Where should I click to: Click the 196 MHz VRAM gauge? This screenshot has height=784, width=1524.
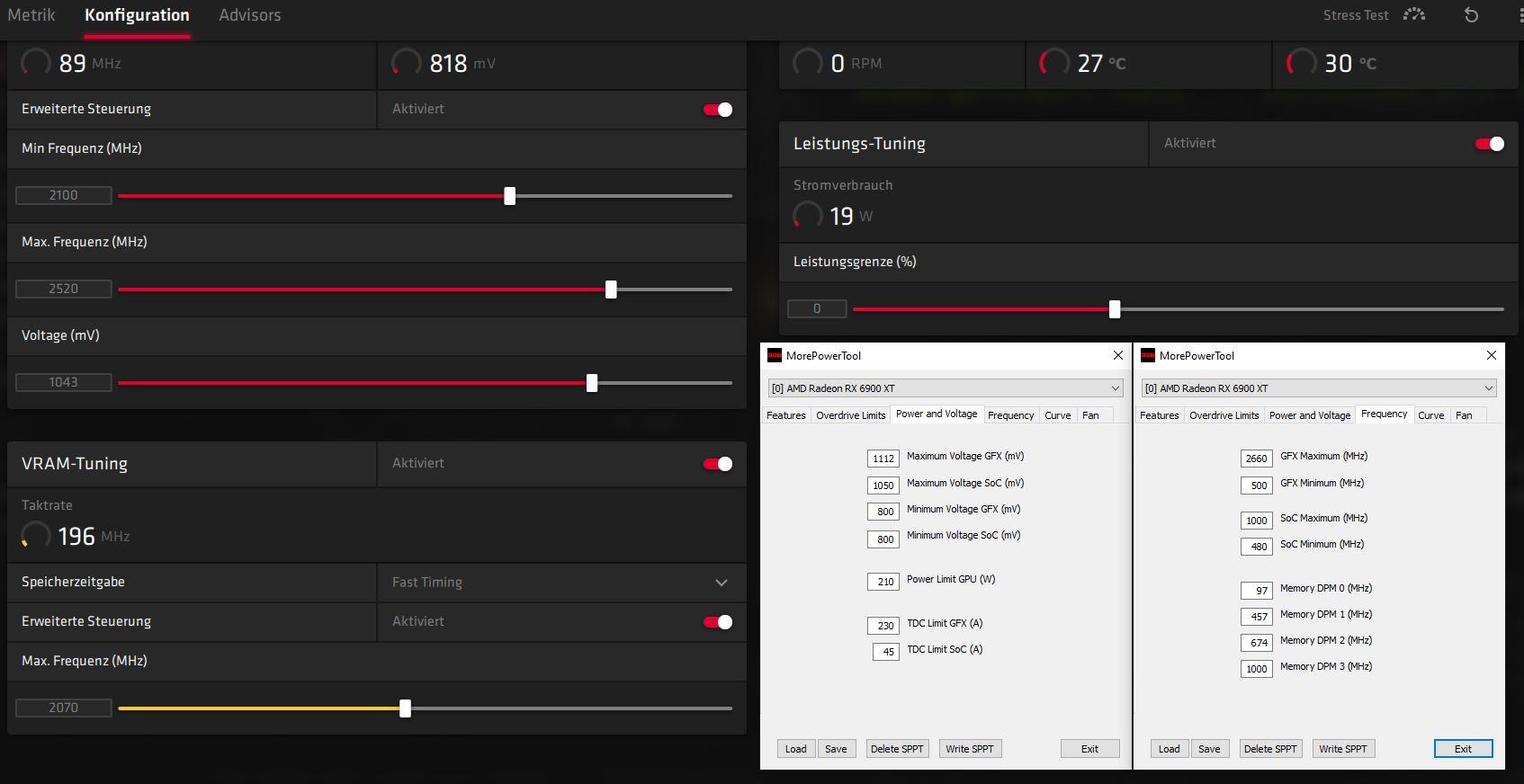(x=36, y=536)
